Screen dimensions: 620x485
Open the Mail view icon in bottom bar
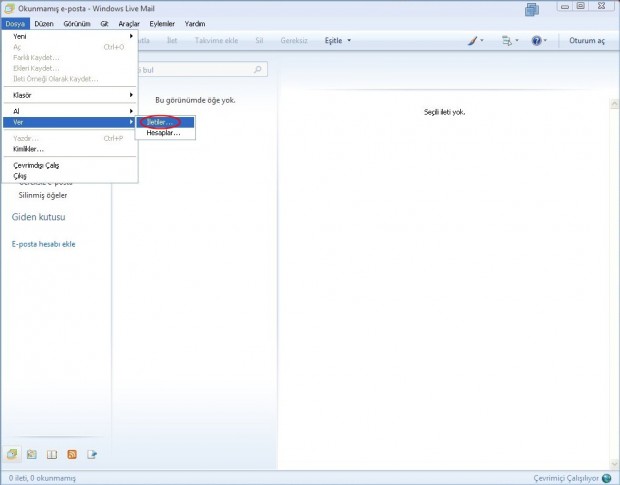[11, 454]
